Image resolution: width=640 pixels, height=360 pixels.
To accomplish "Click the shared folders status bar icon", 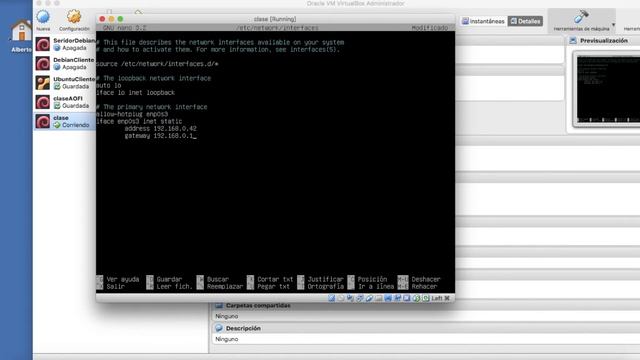I will (378, 298).
